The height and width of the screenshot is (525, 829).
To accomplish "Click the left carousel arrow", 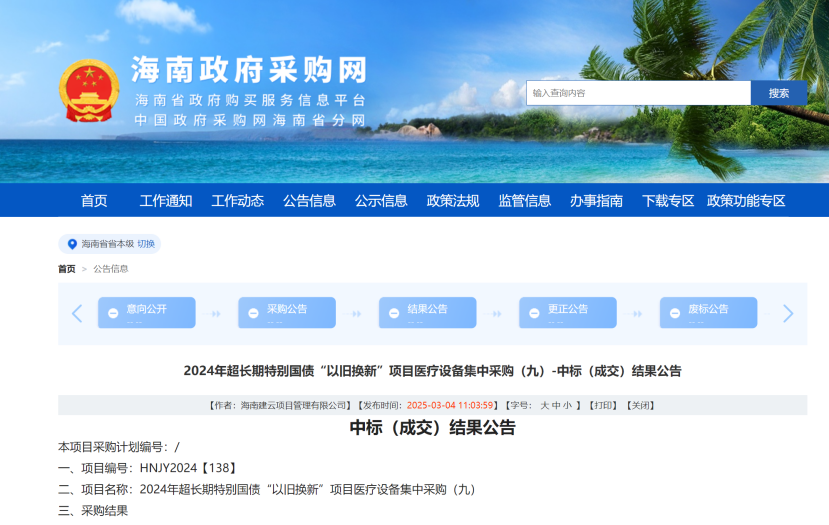I will click(x=77, y=313).
